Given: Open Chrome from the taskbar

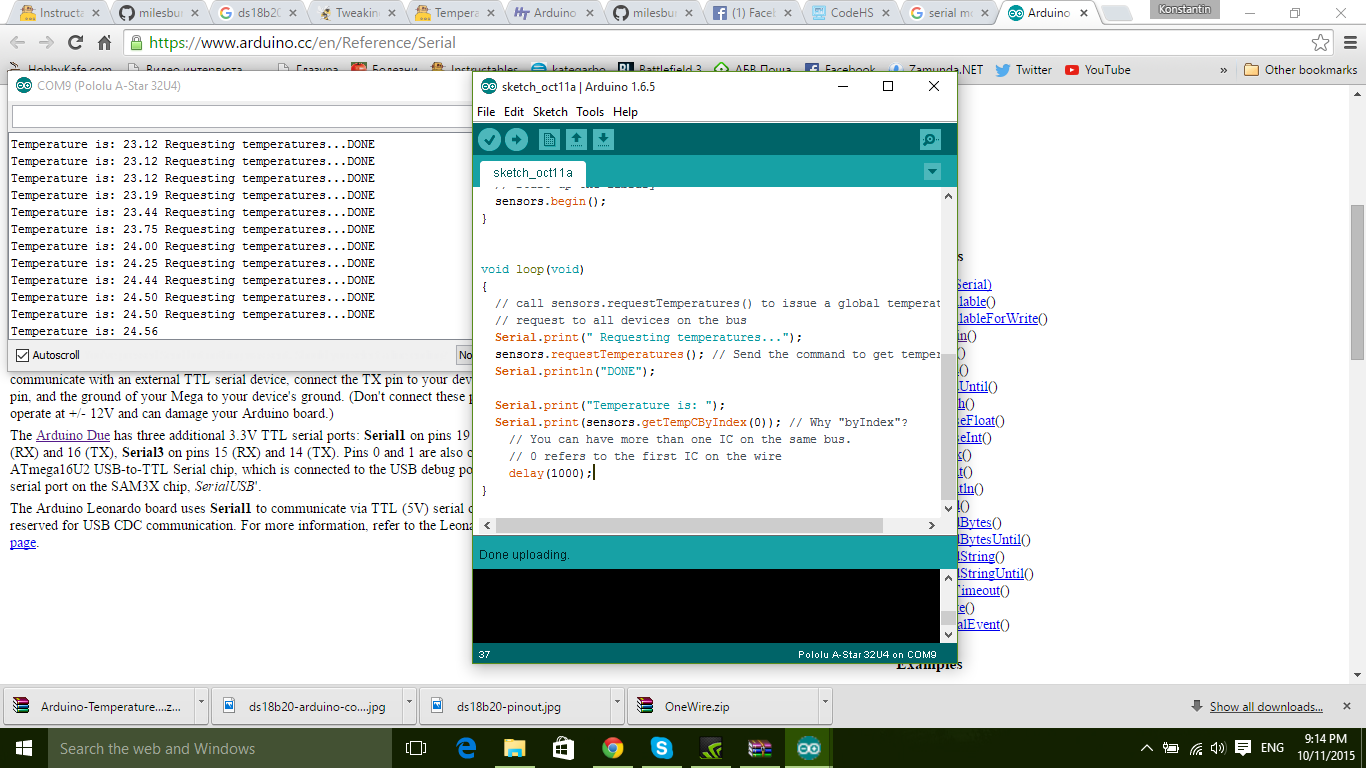Looking at the screenshot, I should coord(612,748).
